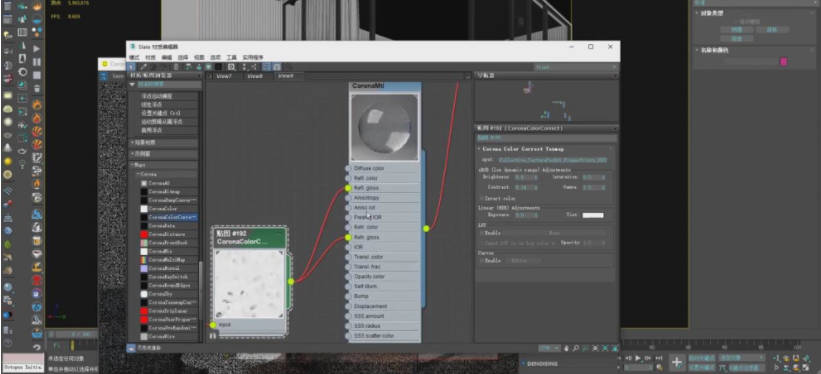Select CoronaNormal in the map list
The width and height of the screenshot is (821, 374).
168,268
